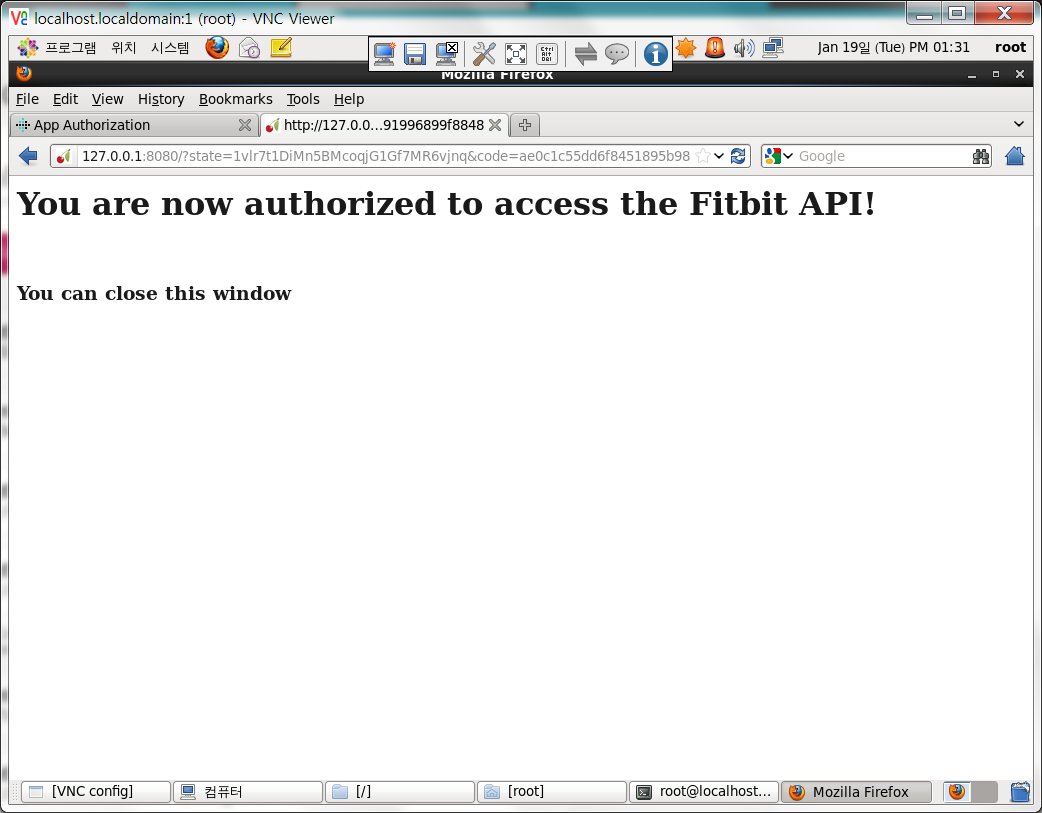Click the VNC close connection icon
The height and width of the screenshot is (813, 1042).
447,54
